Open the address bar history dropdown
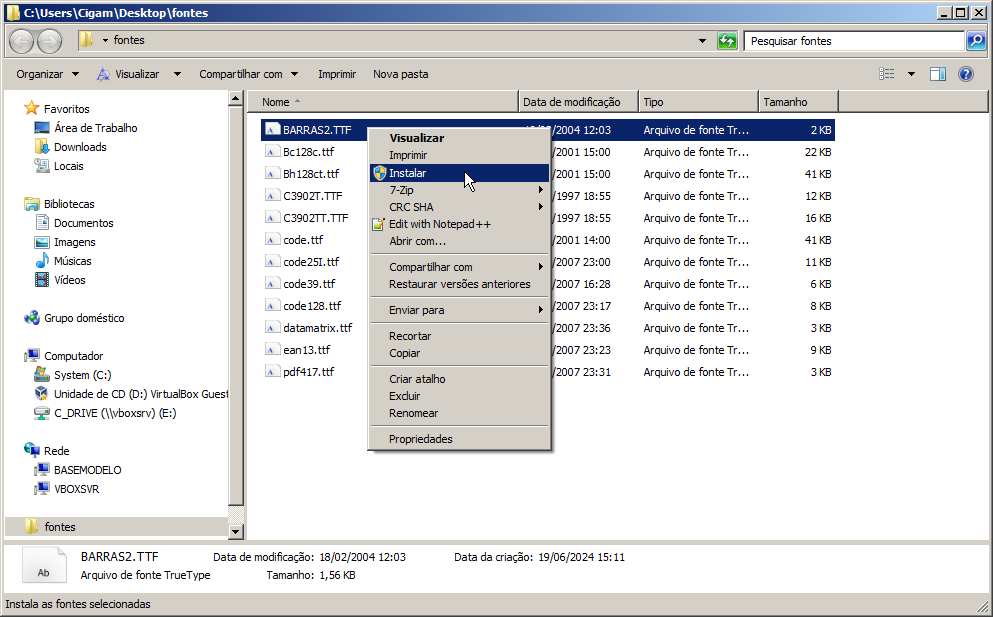 [x=702, y=41]
